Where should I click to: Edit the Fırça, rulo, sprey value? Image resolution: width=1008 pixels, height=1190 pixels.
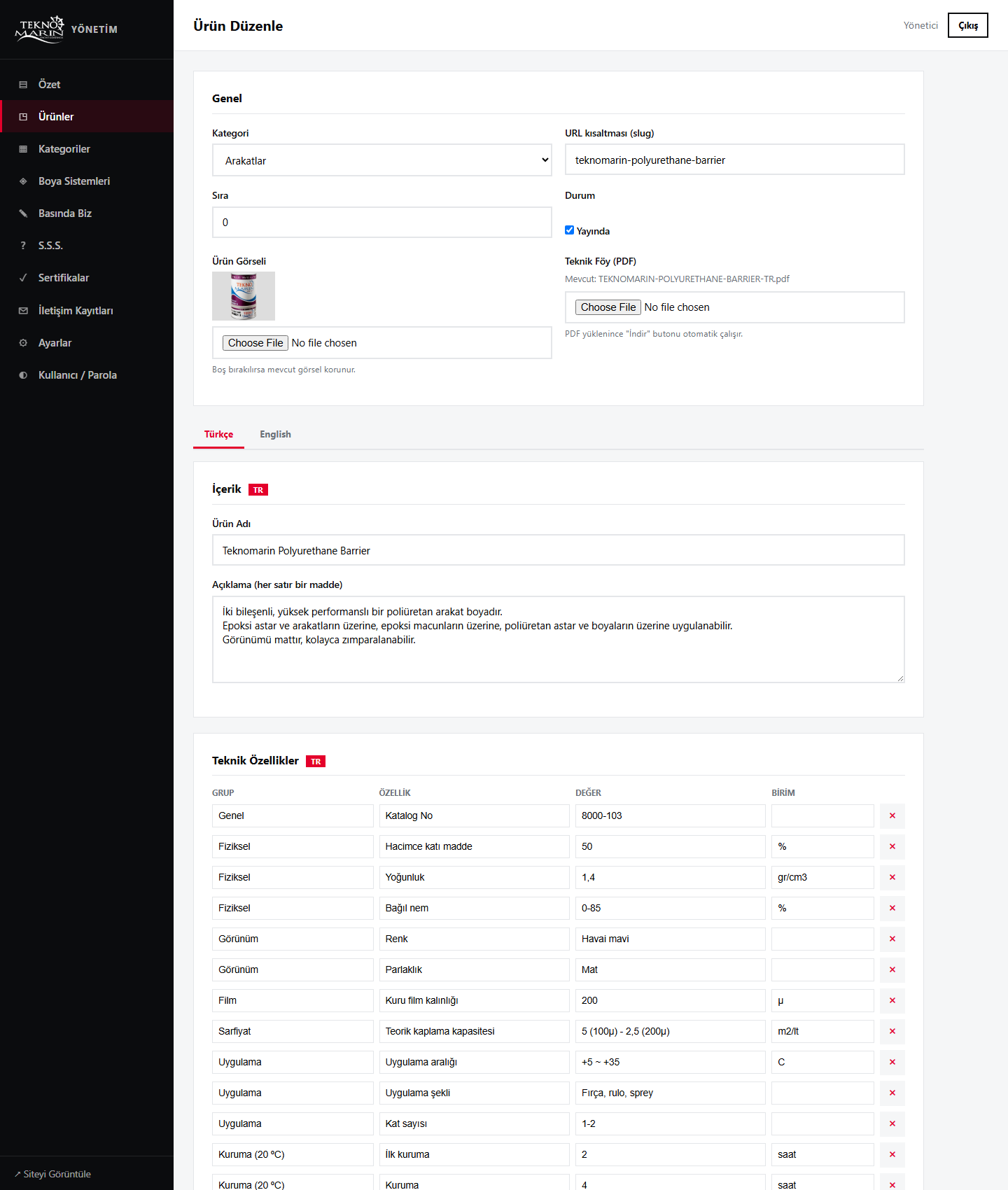671,1093
